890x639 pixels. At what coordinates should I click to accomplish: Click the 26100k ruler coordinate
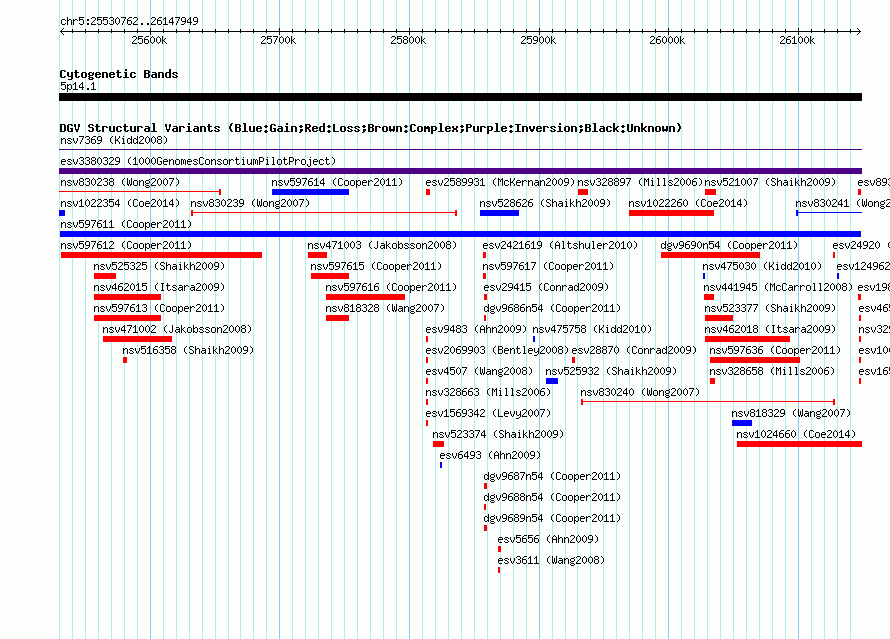(x=797, y=40)
